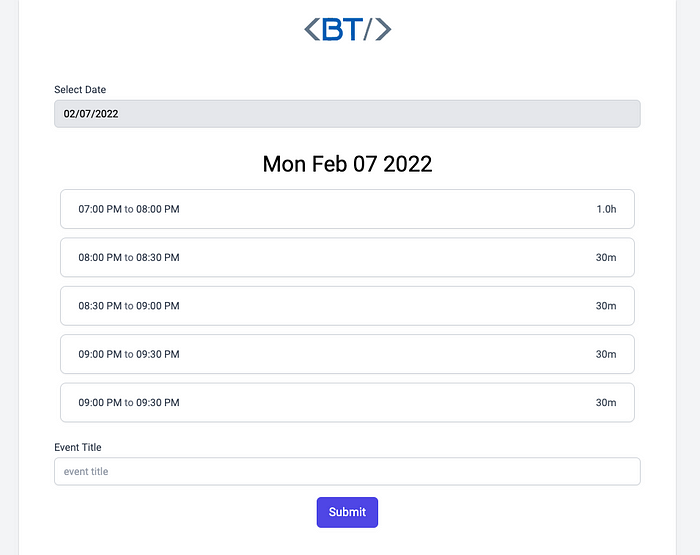Screen dimensions: 700x555
Task: Click 30m on the 08:30 PM slot
Action: (x=606, y=306)
